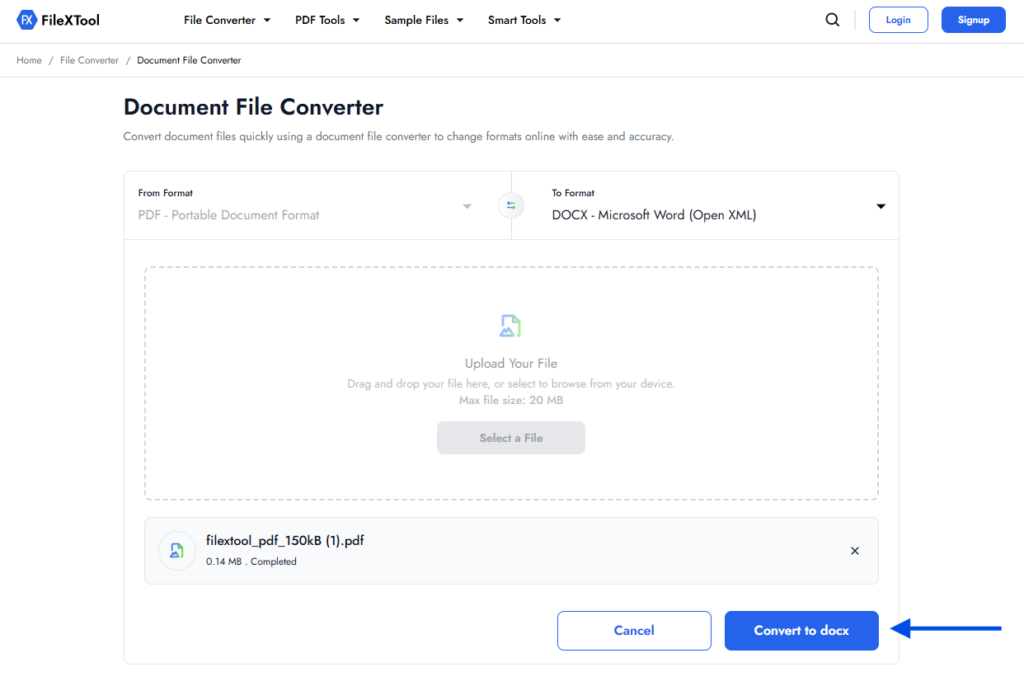Click the swap formats icon between dropdowns
Screen dimensions: 1024x686
pos(511,205)
